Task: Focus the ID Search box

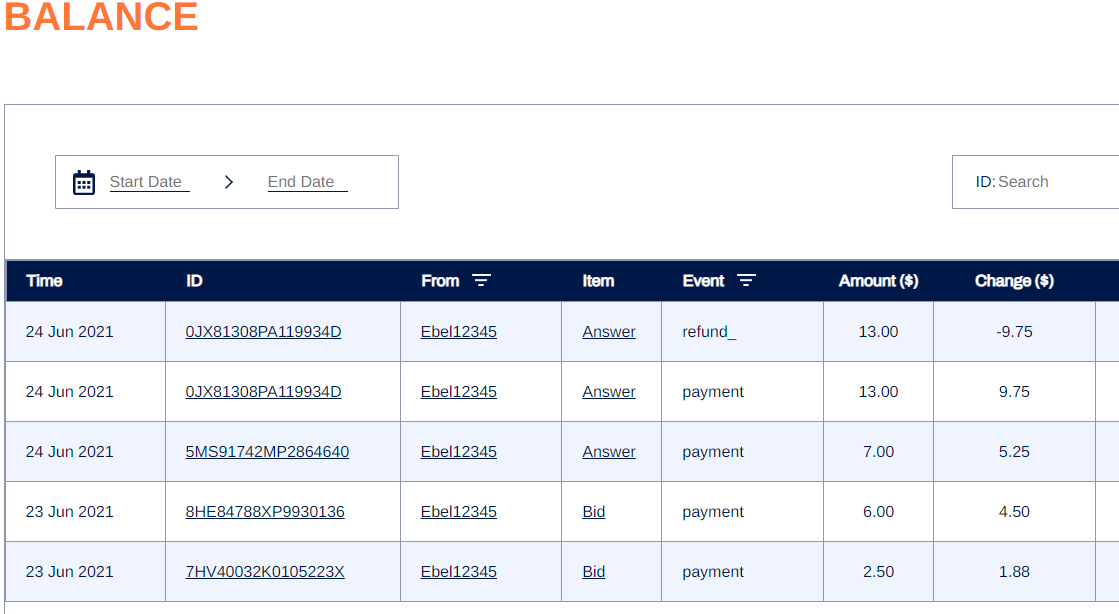Action: [1036, 182]
